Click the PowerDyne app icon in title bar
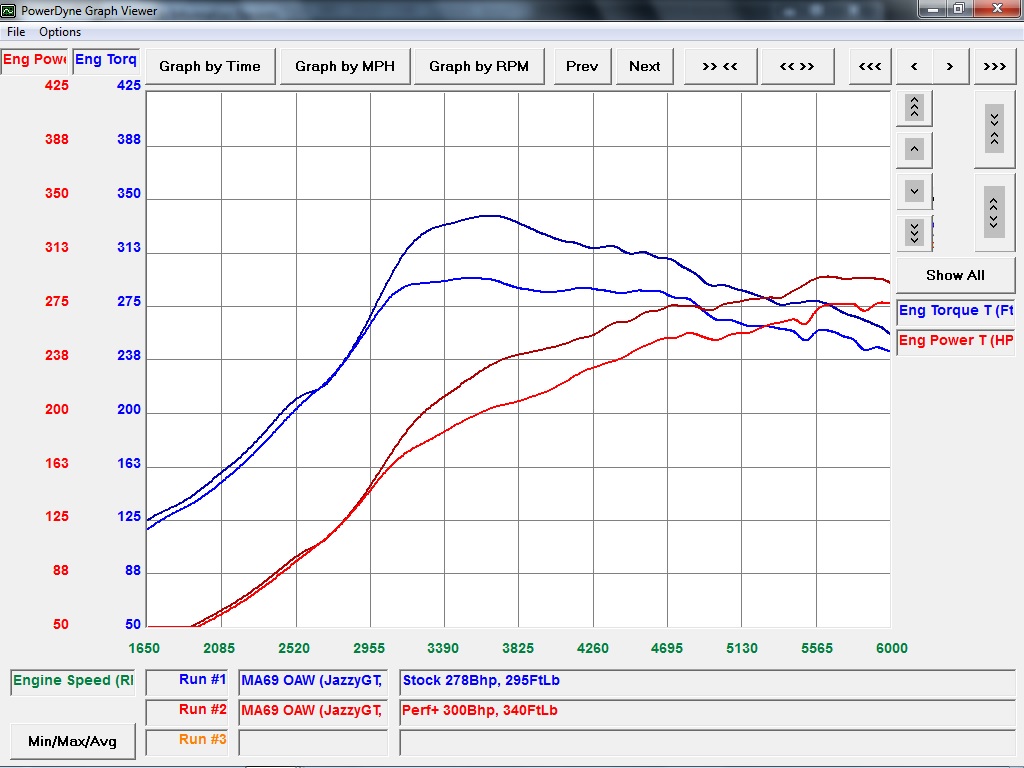Screen dimensions: 1024x768 [8, 10]
